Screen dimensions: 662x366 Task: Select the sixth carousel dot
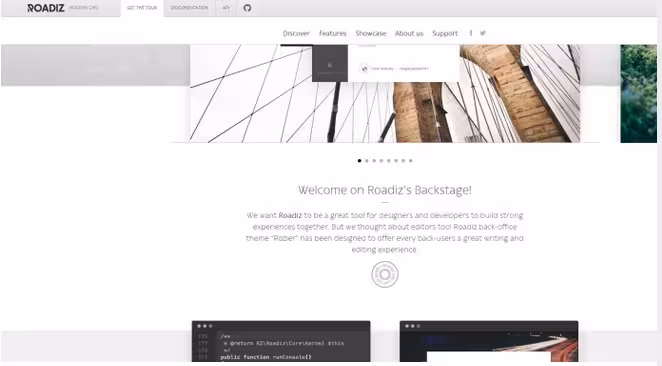396,161
